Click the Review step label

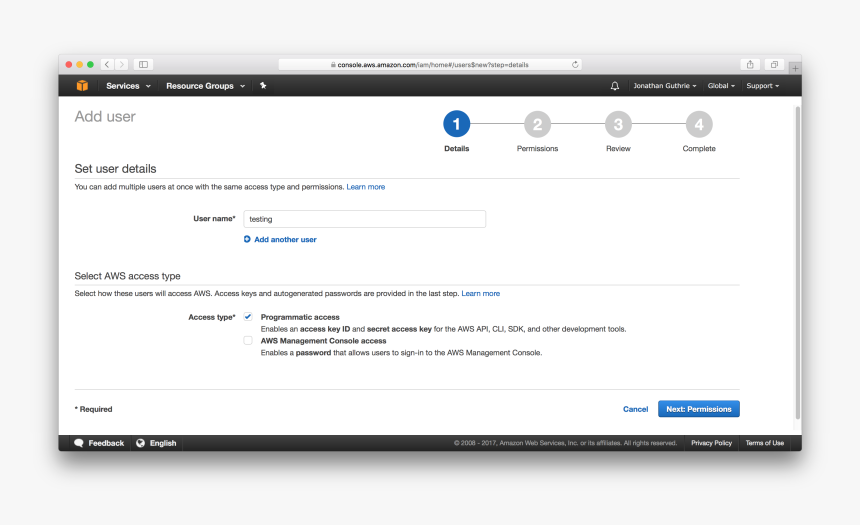pyautogui.click(x=618, y=149)
